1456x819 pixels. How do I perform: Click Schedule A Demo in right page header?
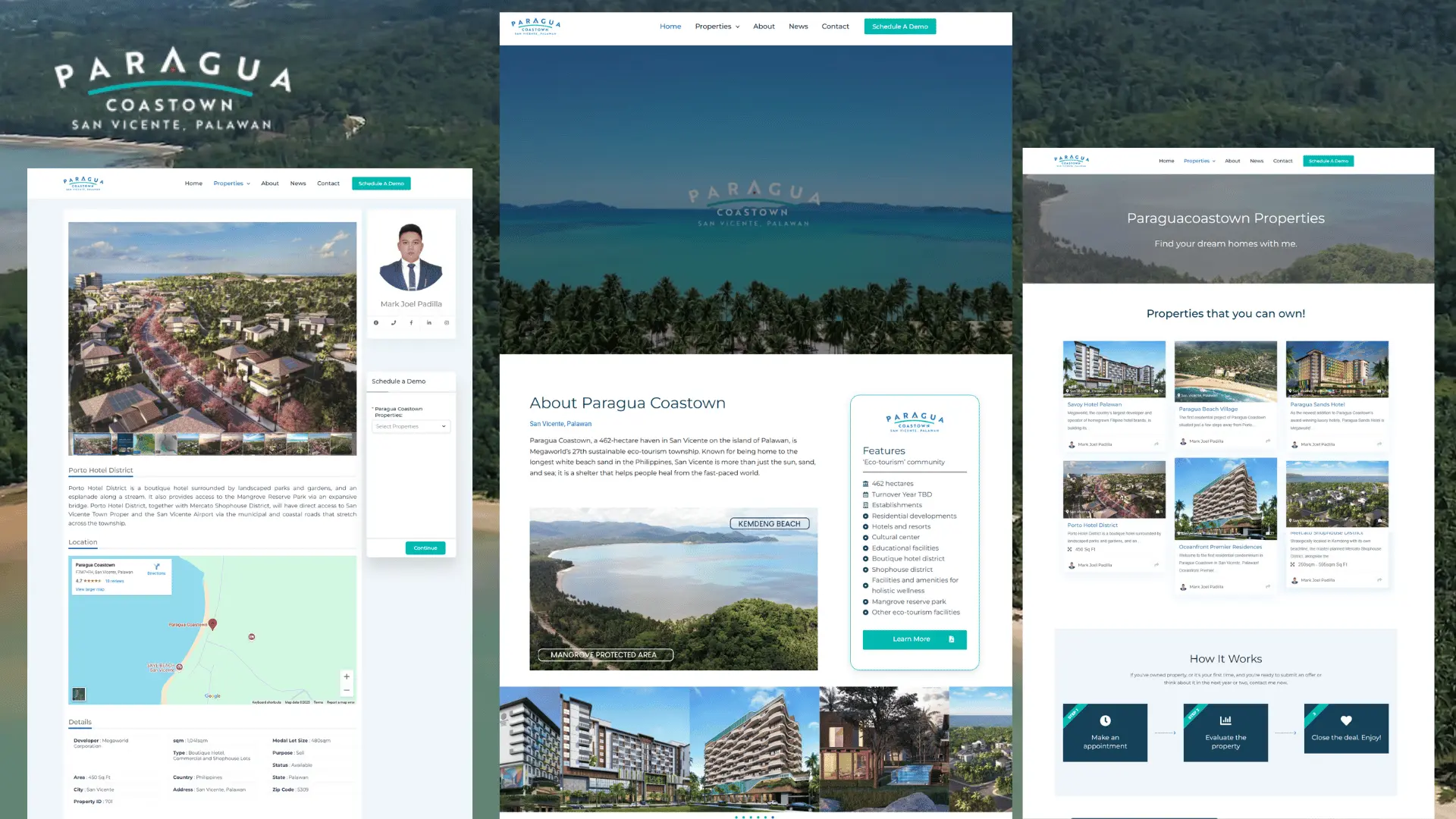pyautogui.click(x=1329, y=161)
